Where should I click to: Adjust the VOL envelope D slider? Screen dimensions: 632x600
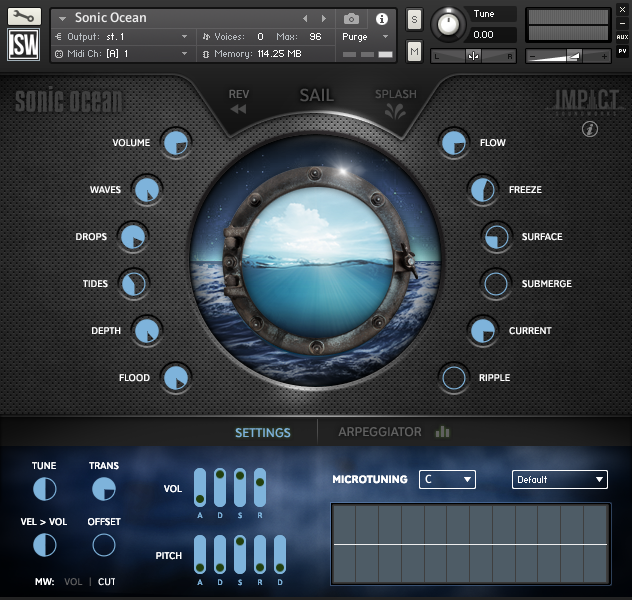click(220, 487)
